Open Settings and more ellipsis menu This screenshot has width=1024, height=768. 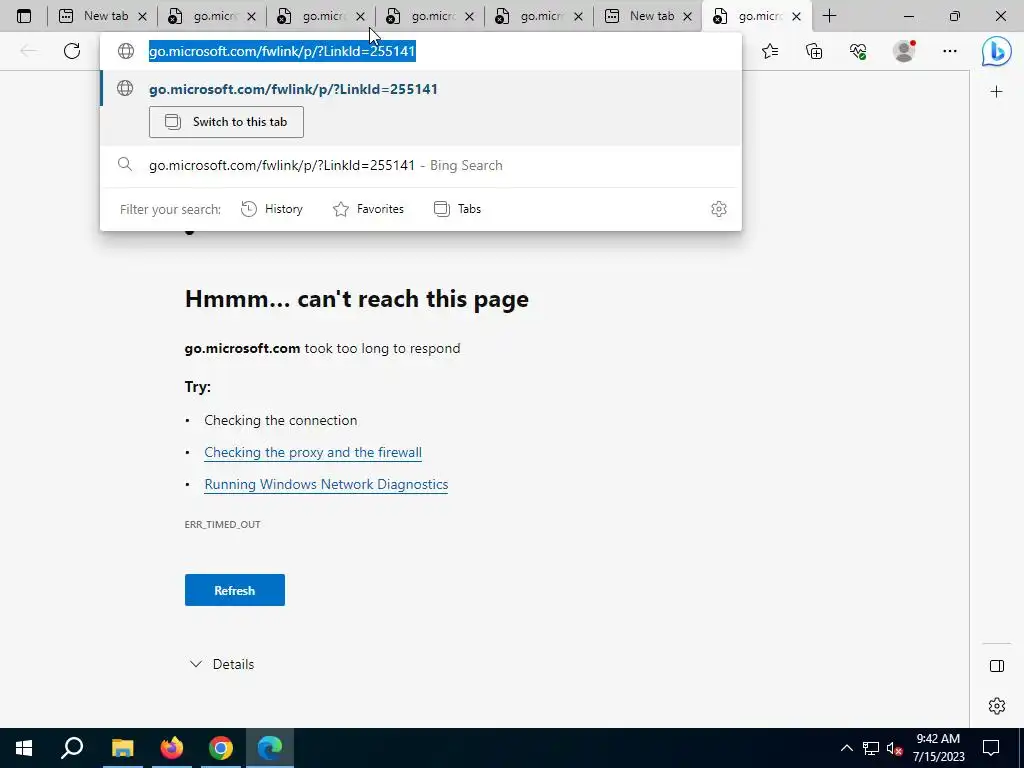[x=950, y=51]
